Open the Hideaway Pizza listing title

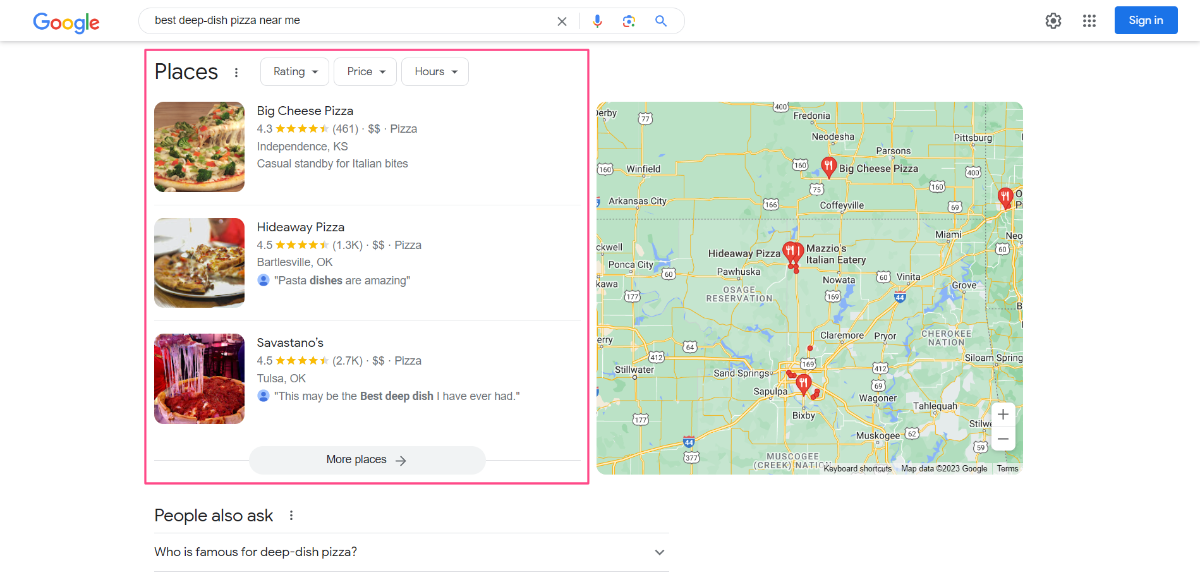point(301,227)
